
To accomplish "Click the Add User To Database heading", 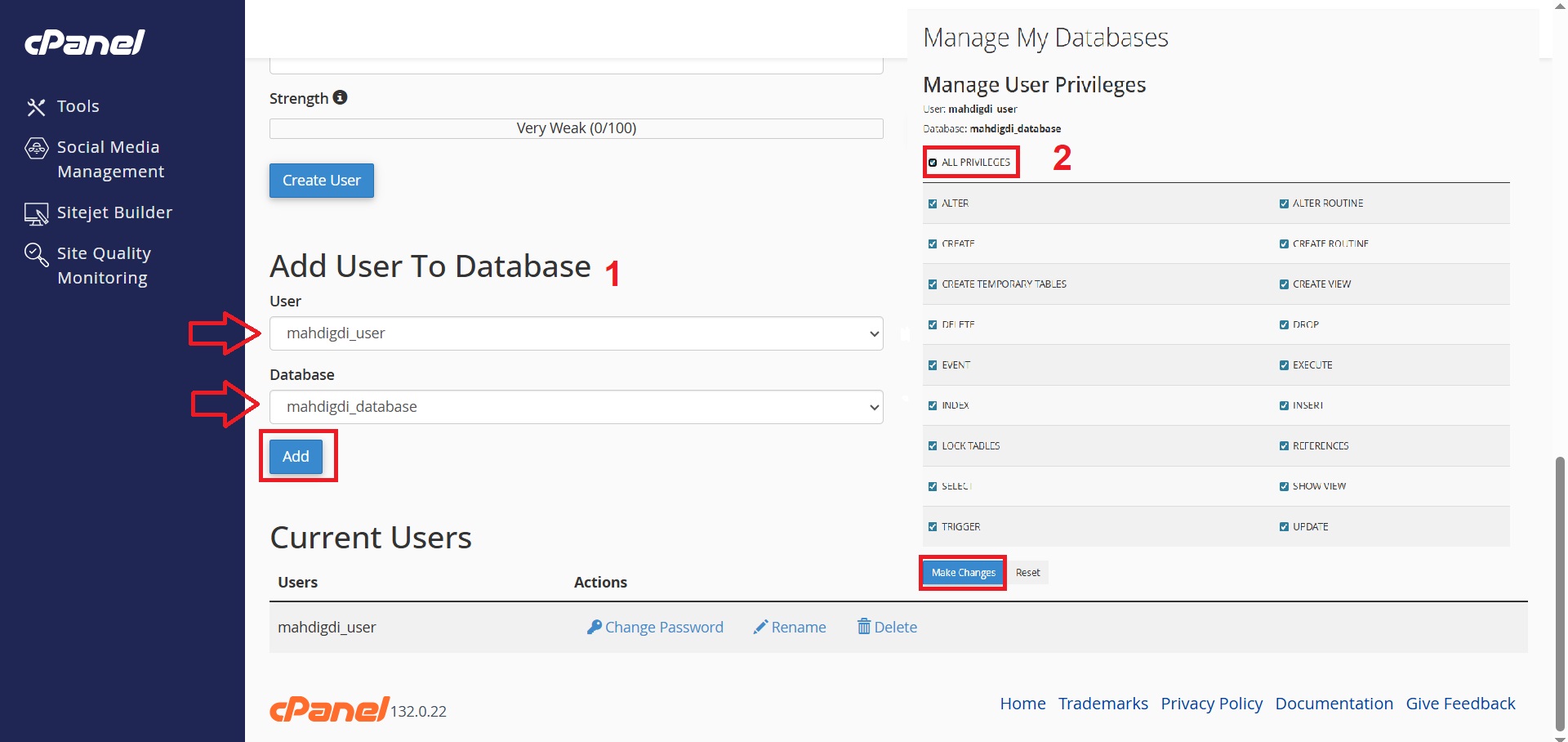I will [430, 266].
